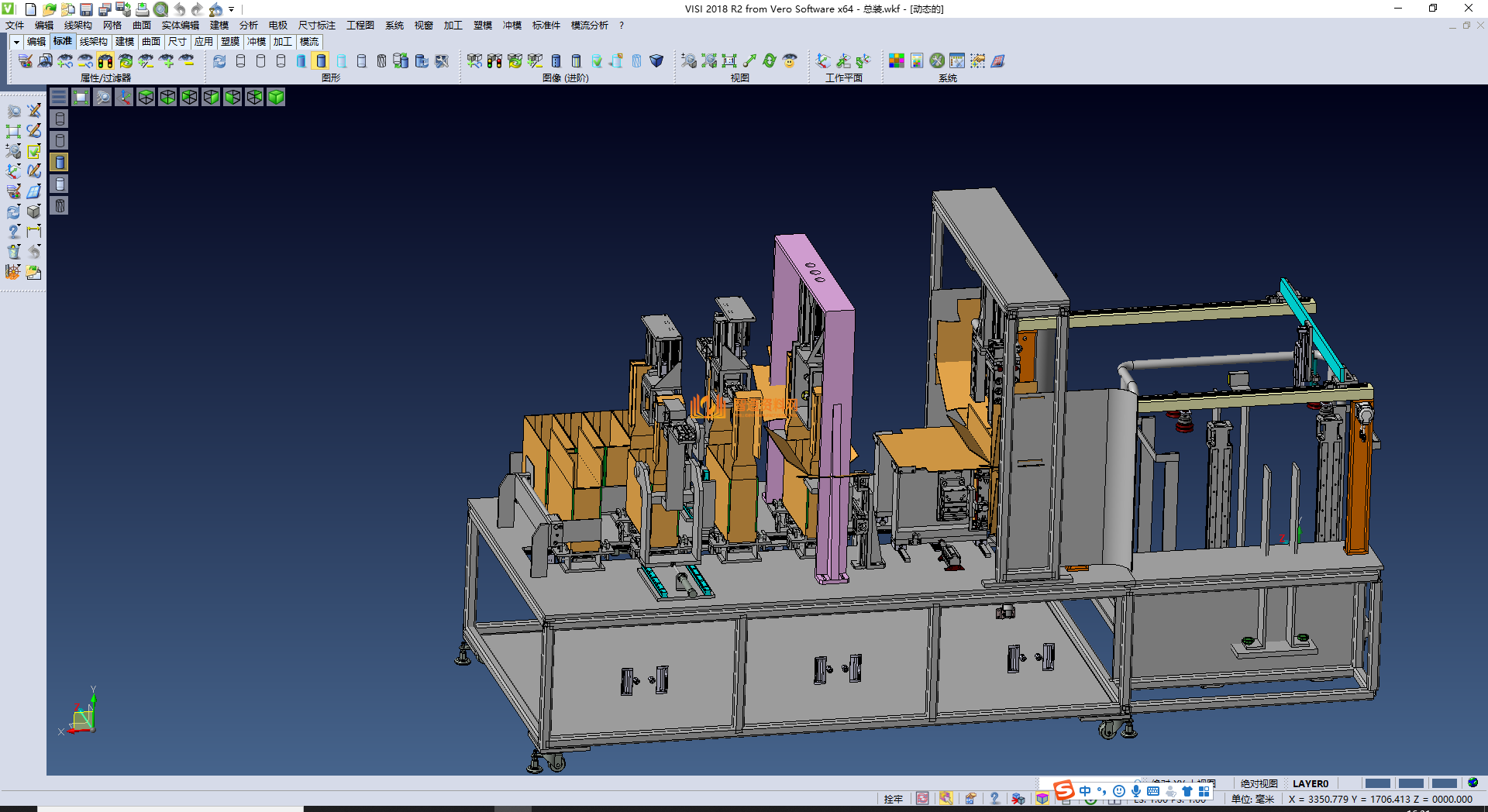Screen dimensions: 1488x812
Task: Click the 单位: 毫米 units status field
Action: (1252, 799)
